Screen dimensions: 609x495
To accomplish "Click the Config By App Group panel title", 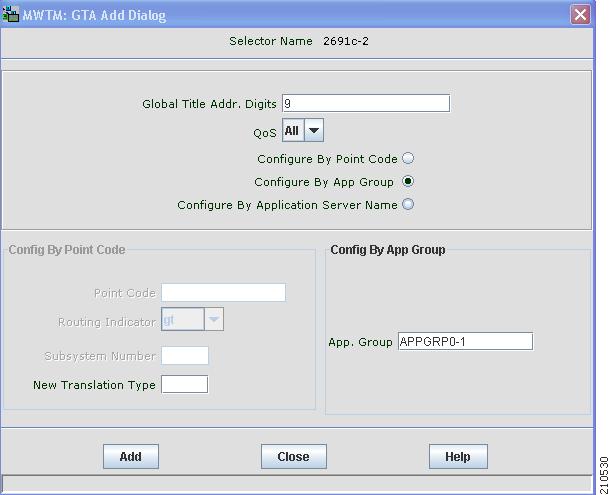I will click(x=388, y=250).
